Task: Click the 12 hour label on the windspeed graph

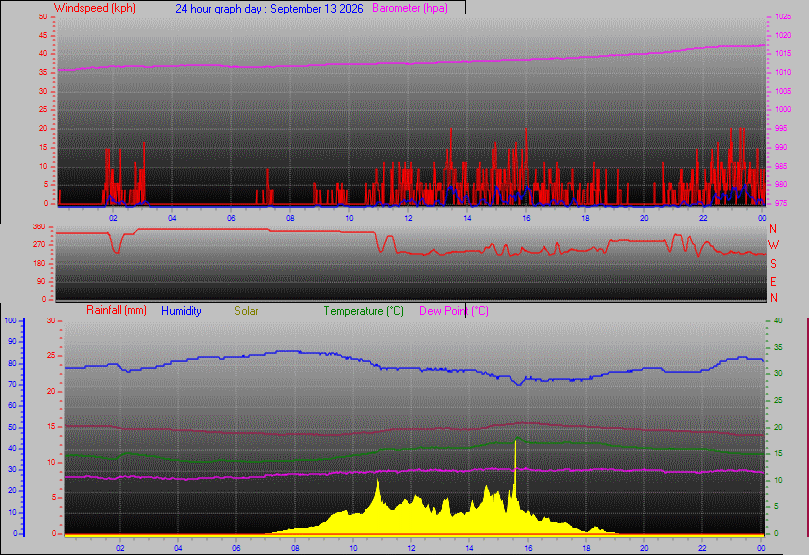Action: pyautogui.click(x=408, y=218)
